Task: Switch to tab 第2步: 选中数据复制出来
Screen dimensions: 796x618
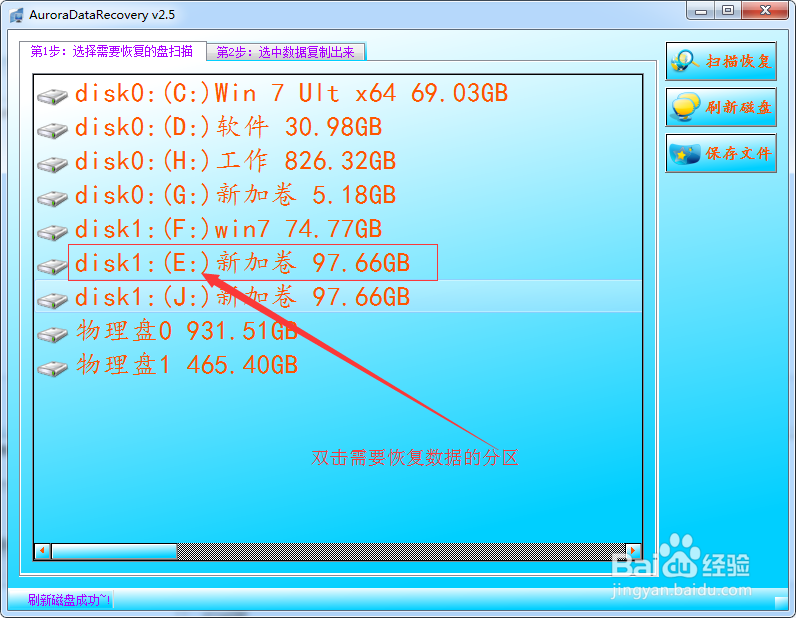Action: (x=286, y=52)
